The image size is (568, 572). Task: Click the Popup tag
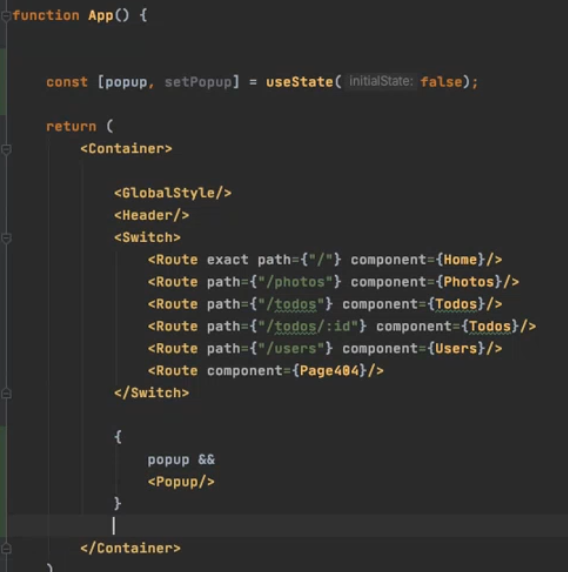click(x=181, y=482)
